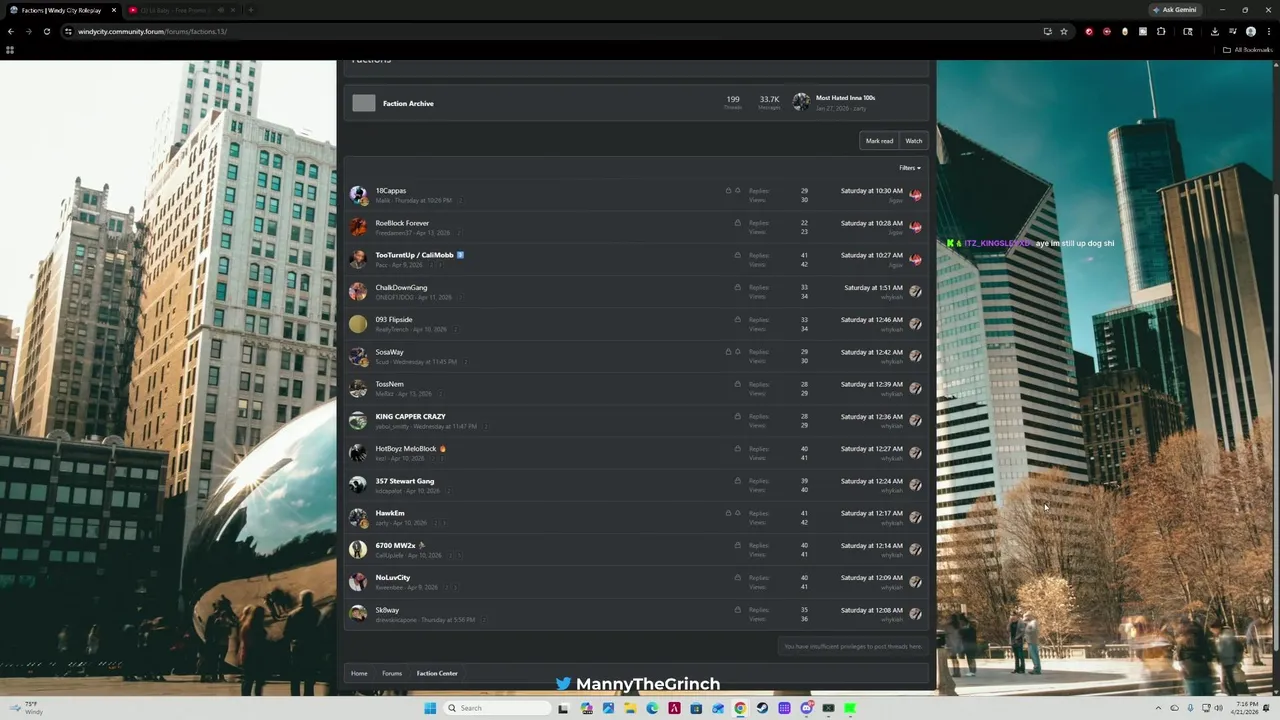The width and height of the screenshot is (1280, 720).
Task: Open Discord from the taskbar
Action: 806,708
